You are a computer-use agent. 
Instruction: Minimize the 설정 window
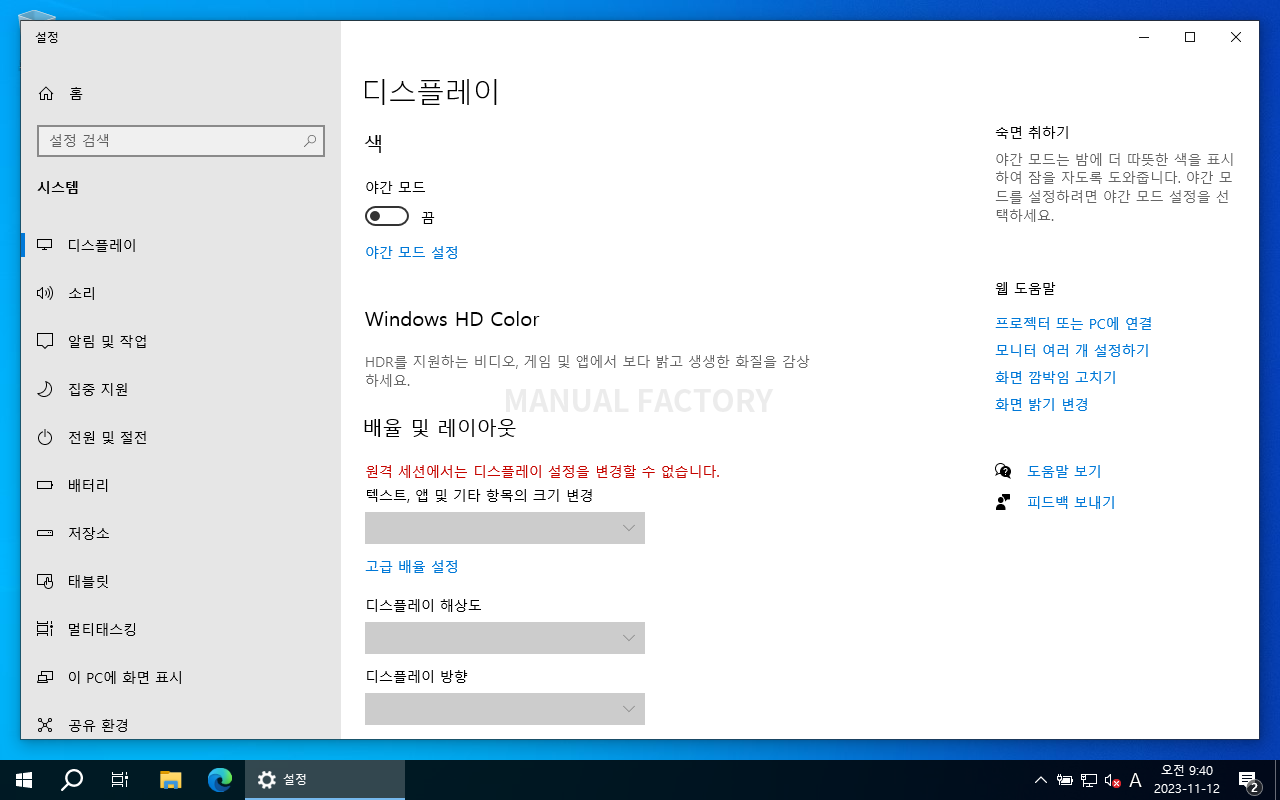coord(1144,37)
